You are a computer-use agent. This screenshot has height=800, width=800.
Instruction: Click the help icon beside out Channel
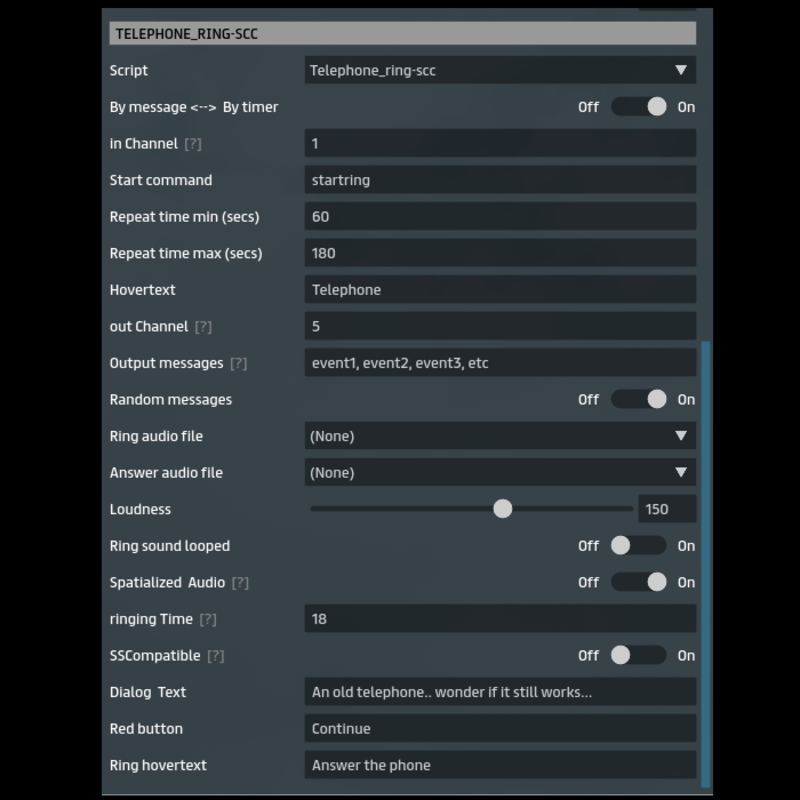(203, 327)
